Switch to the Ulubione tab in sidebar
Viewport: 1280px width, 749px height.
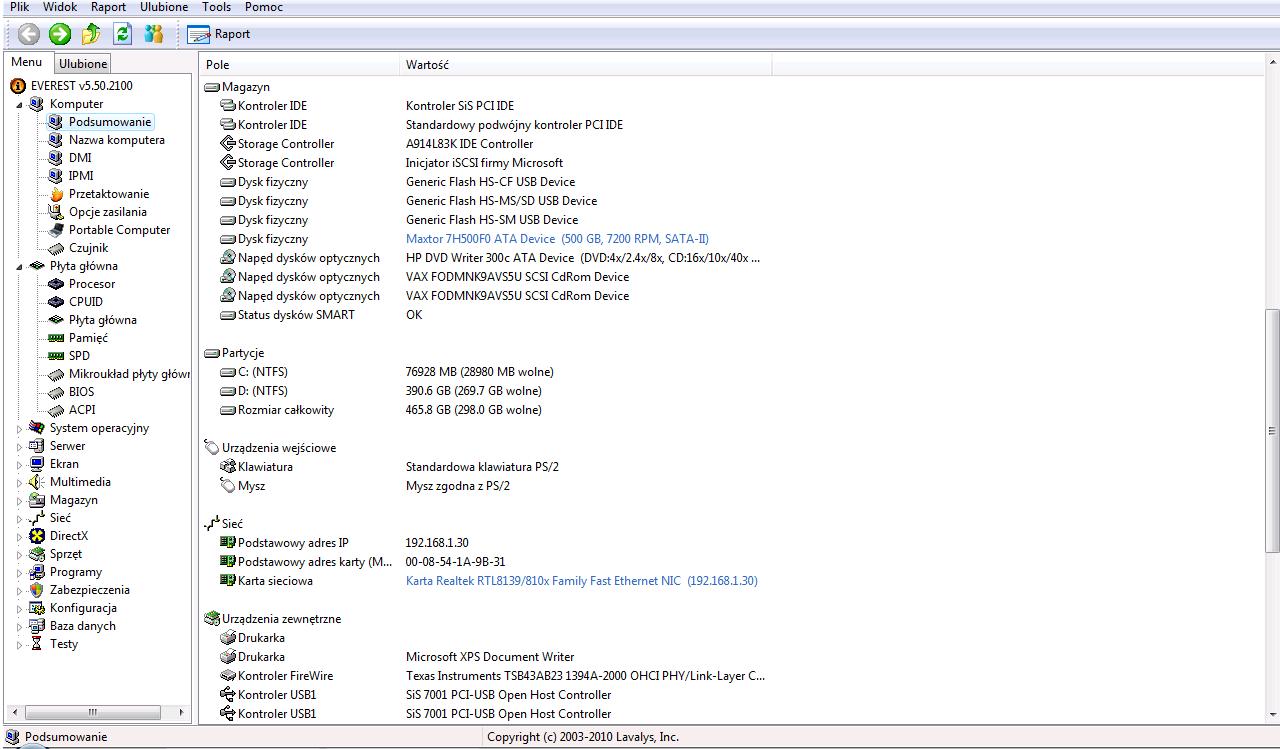[x=83, y=64]
